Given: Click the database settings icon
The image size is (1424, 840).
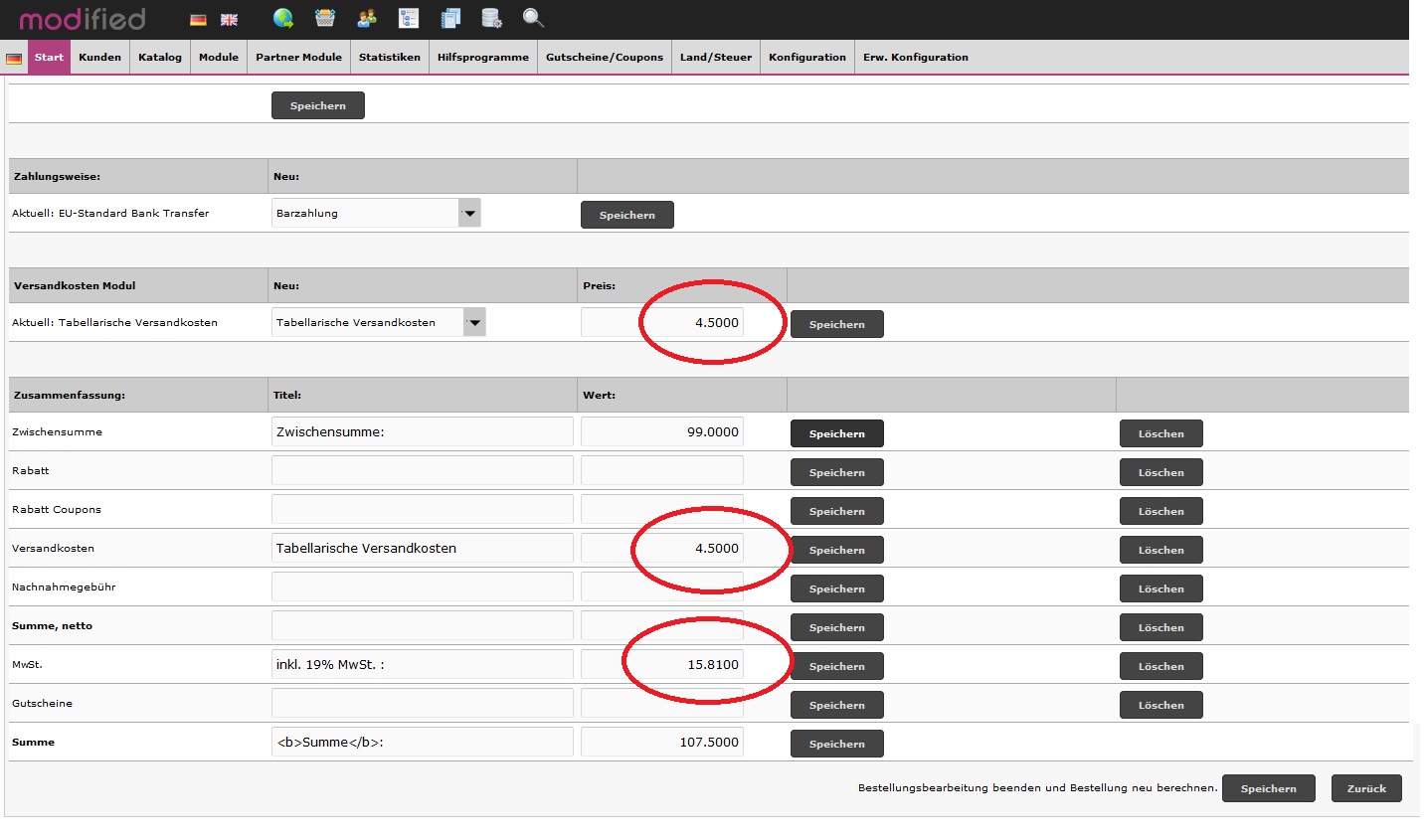Looking at the screenshot, I should (491, 18).
